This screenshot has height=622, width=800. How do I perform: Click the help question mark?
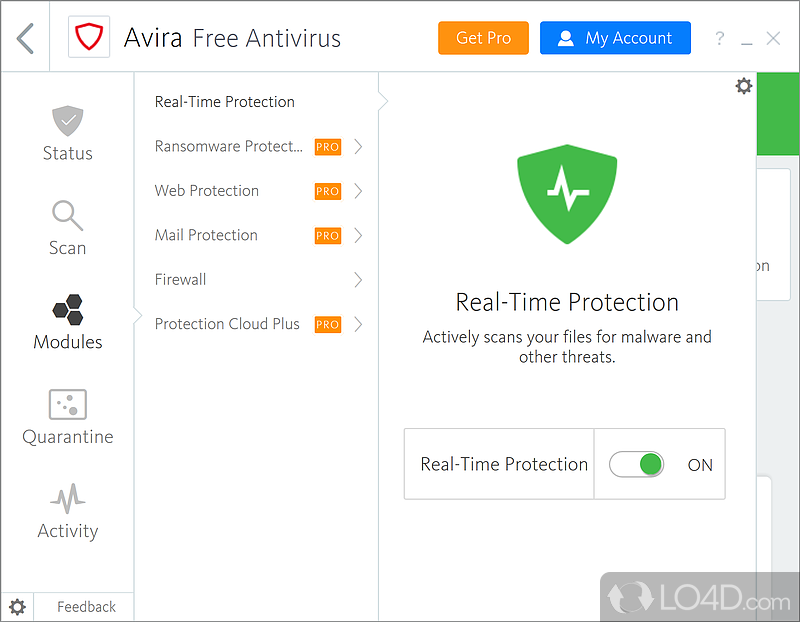tap(719, 39)
